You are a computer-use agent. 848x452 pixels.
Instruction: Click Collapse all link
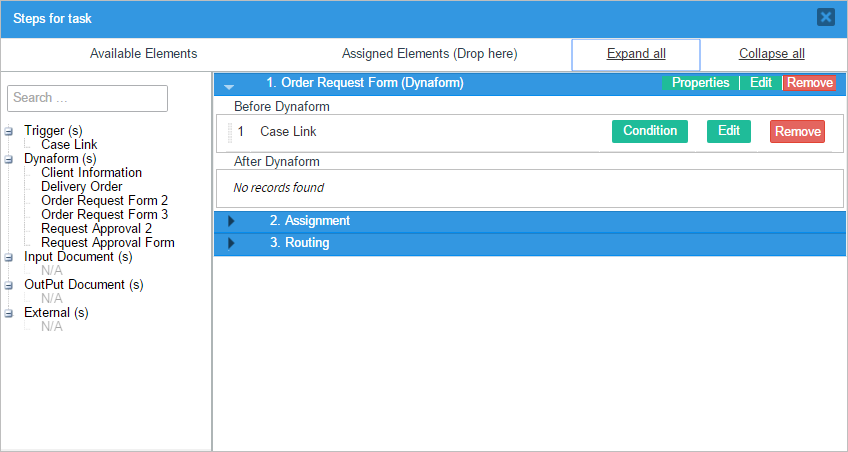(771, 54)
